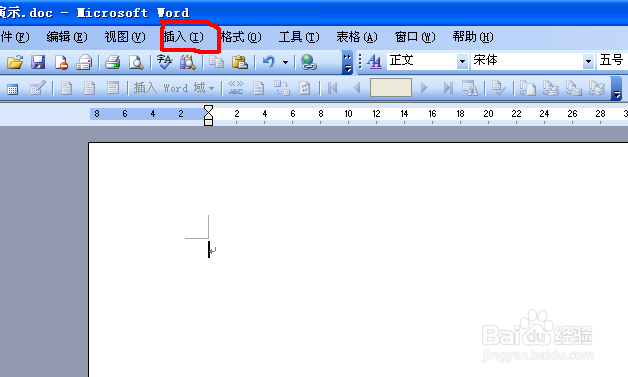Image resolution: width=628 pixels, height=377 pixels.
Task: Click the Merge to E-mail icon
Action: (x=574, y=88)
